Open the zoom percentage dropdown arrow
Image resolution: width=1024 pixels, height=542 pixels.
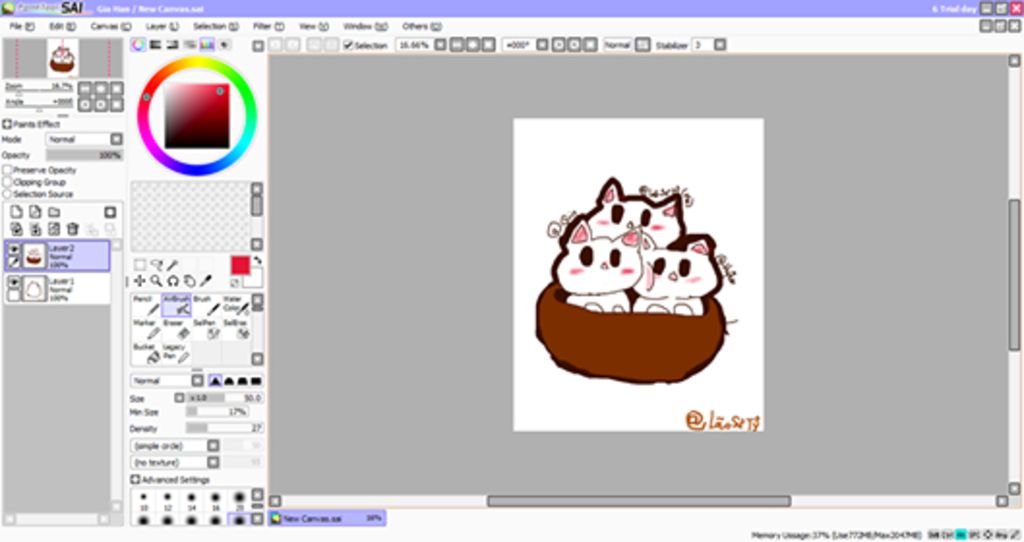tap(440, 45)
